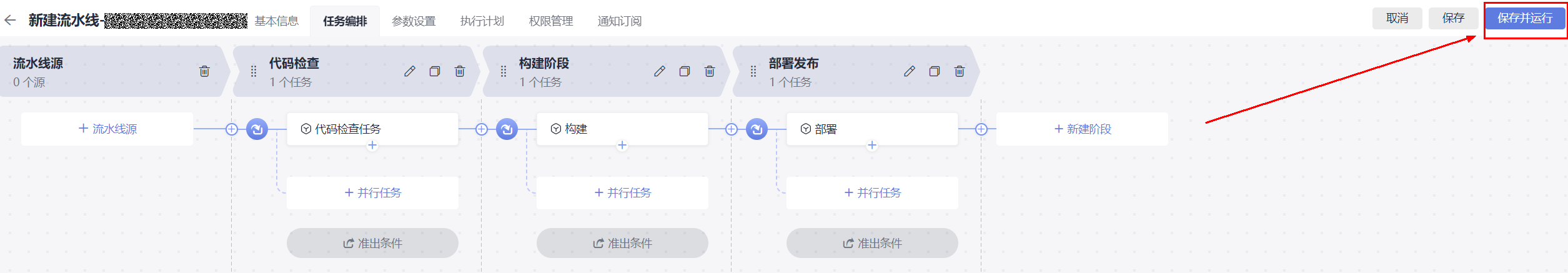The height and width of the screenshot is (273, 1568).
Task: Add a 流水线源 pipeline source
Action: click(x=107, y=129)
